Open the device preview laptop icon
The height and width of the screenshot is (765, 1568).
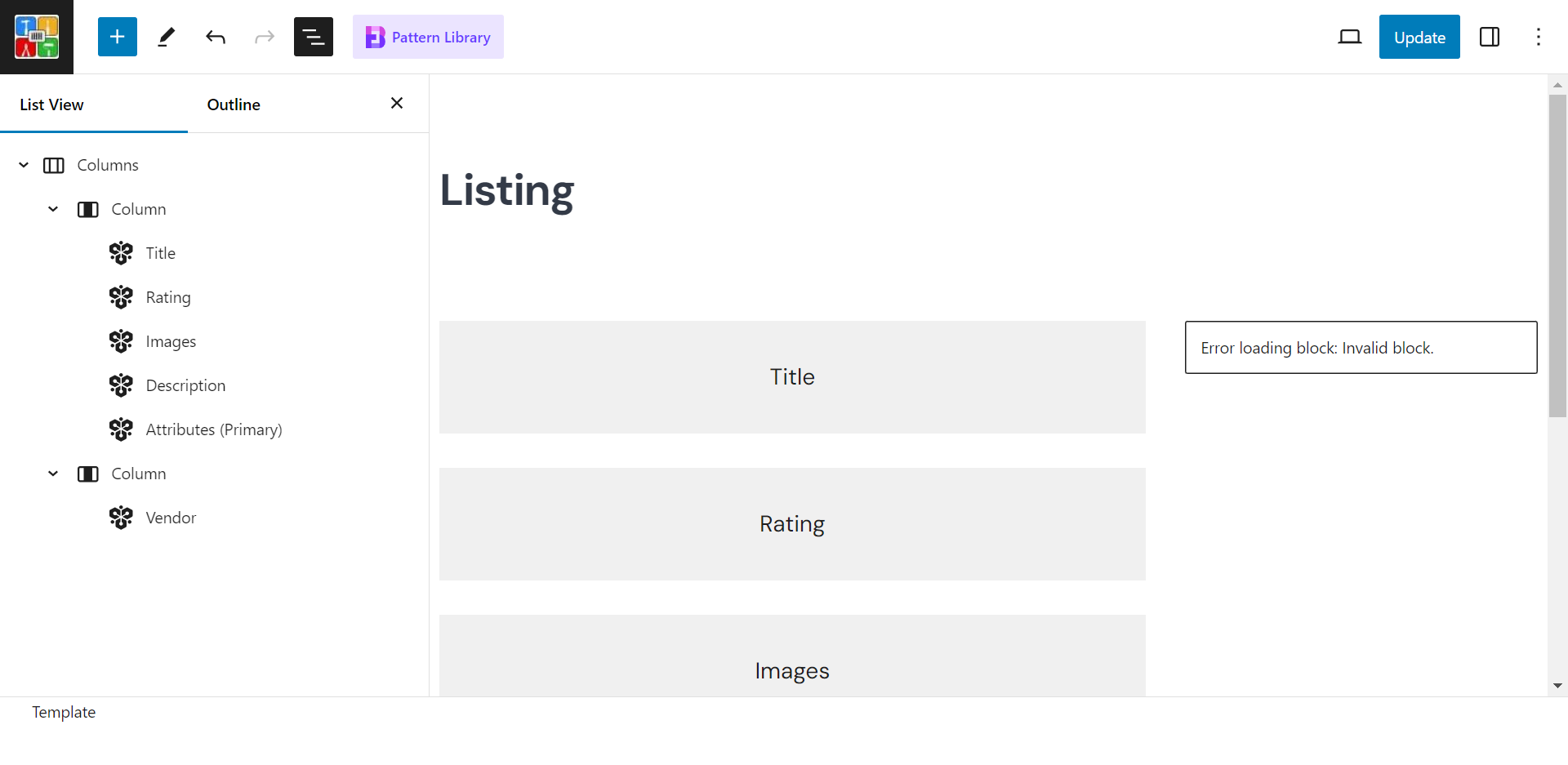pos(1350,37)
